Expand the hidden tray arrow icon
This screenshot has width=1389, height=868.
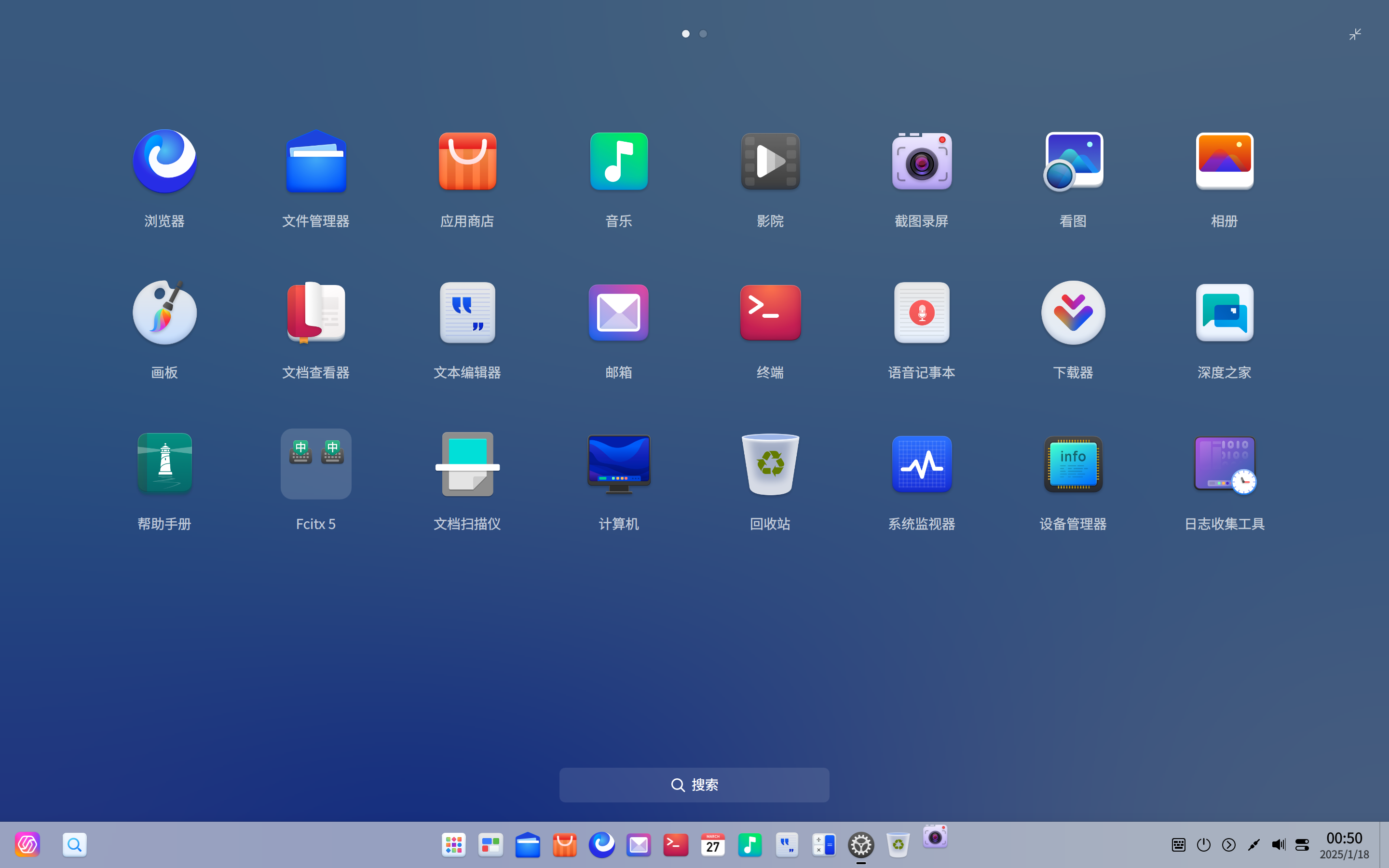pos(1229,844)
